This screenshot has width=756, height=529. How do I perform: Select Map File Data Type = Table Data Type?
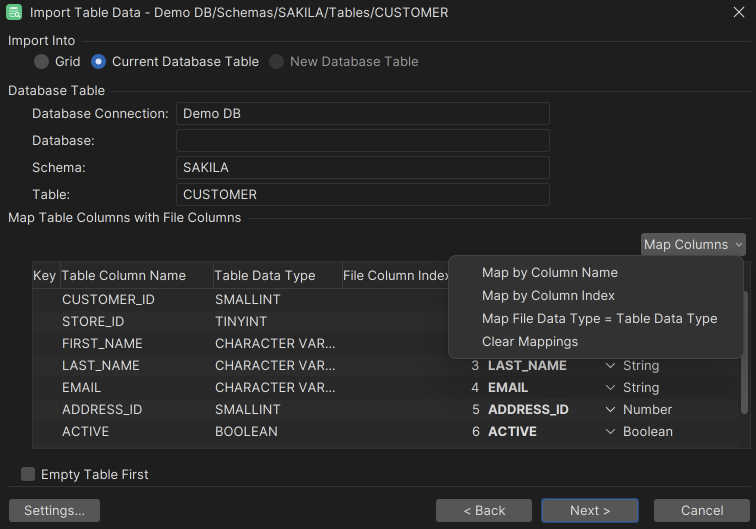(x=599, y=318)
